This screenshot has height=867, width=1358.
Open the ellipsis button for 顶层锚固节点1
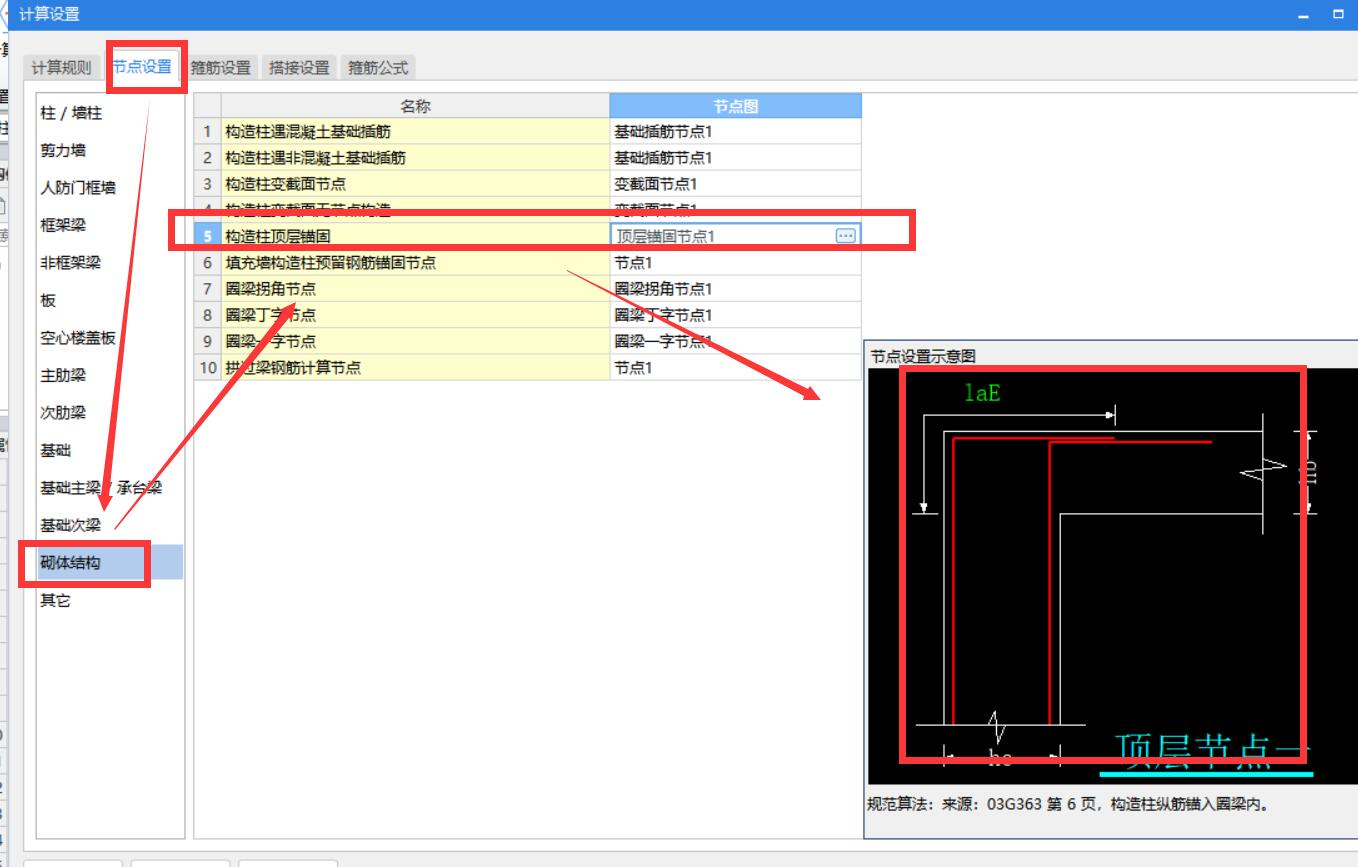click(846, 236)
